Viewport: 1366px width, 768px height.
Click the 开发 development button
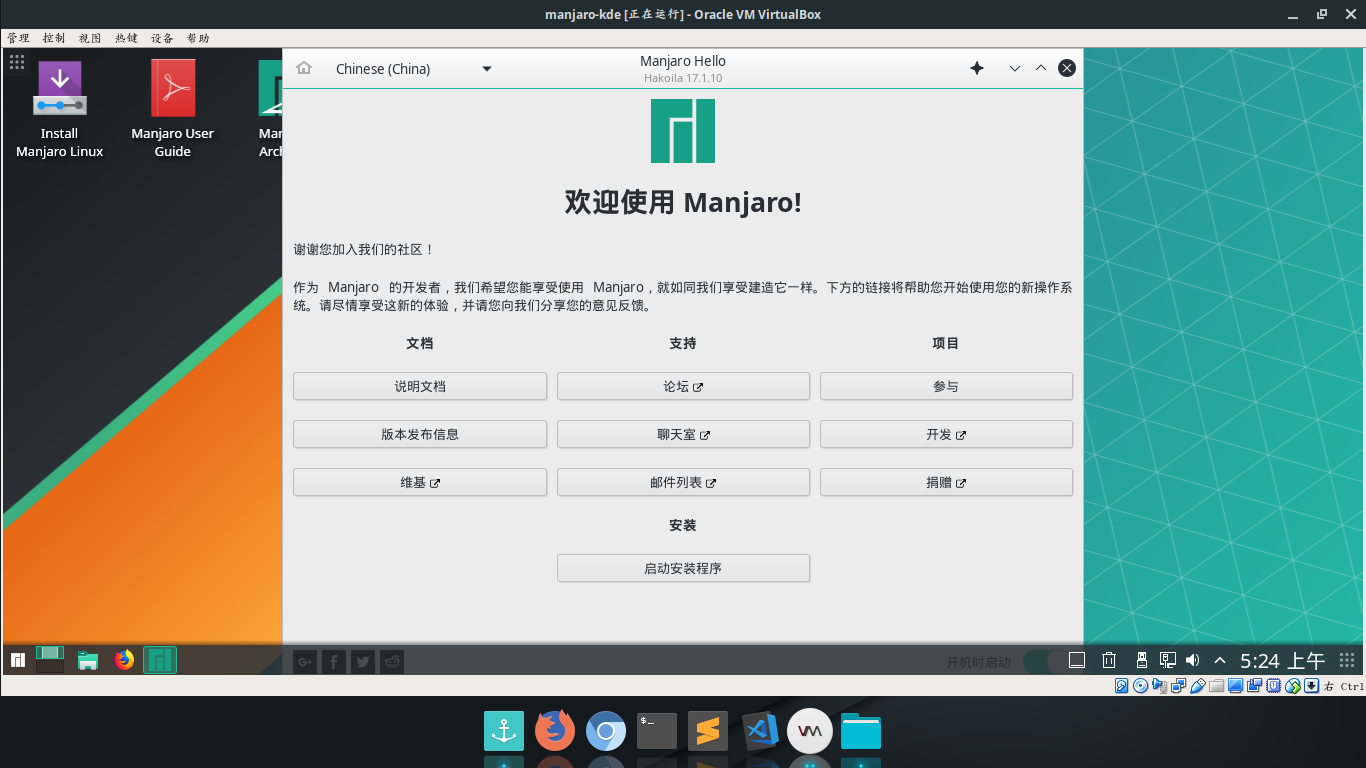pyautogui.click(x=946, y=434)
